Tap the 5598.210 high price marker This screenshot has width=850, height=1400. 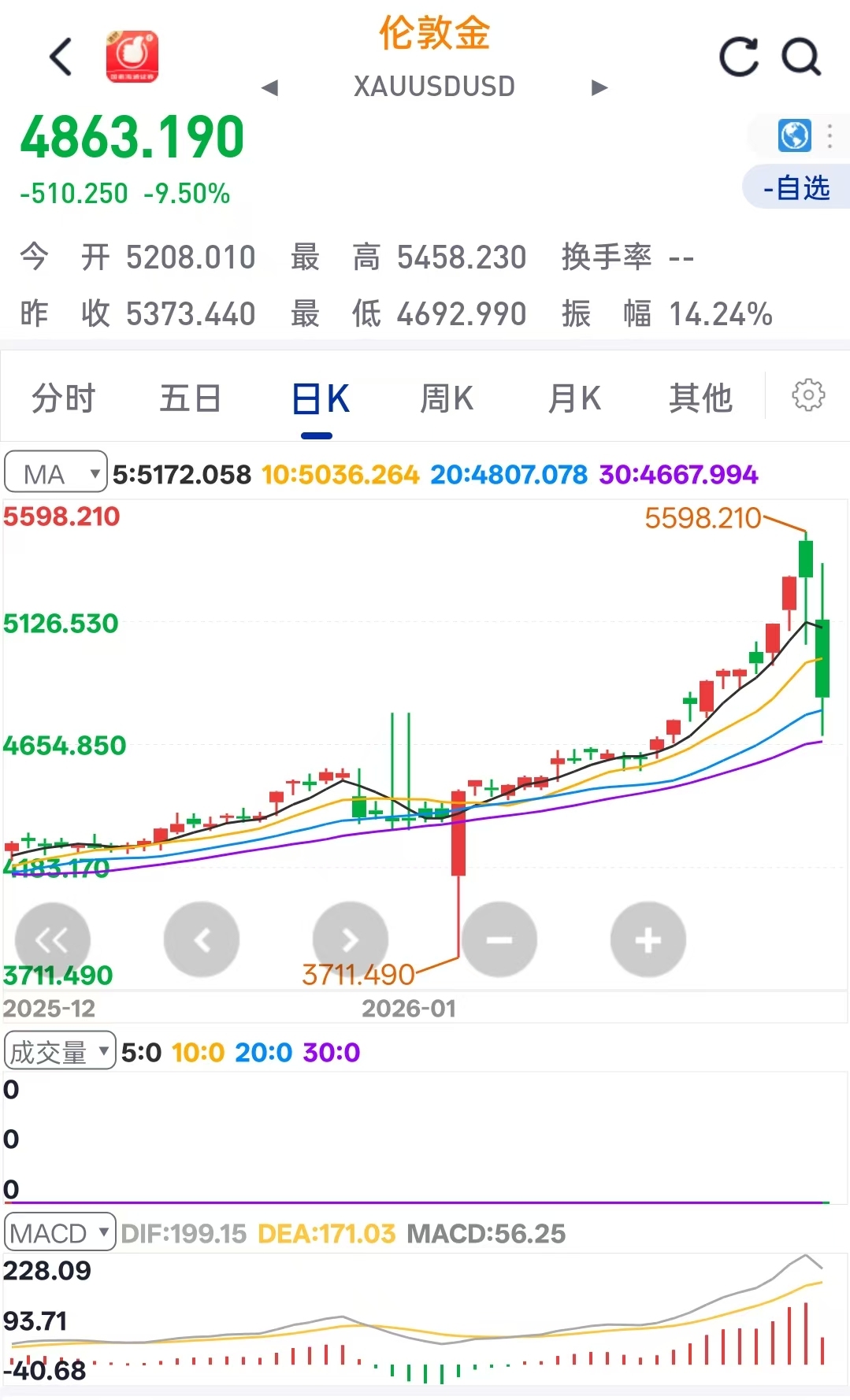(703, 518)
